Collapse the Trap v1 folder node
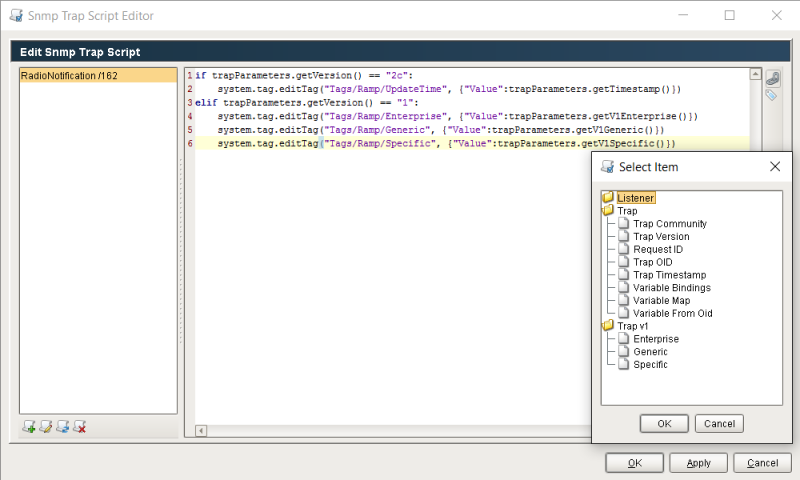Image resolution: width=800 pixels, height=480 pixels. coord(608,326)
